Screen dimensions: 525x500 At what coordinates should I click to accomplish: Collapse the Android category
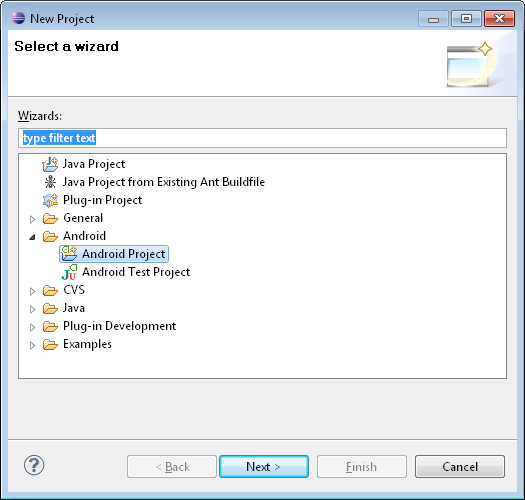coord(32,237)
